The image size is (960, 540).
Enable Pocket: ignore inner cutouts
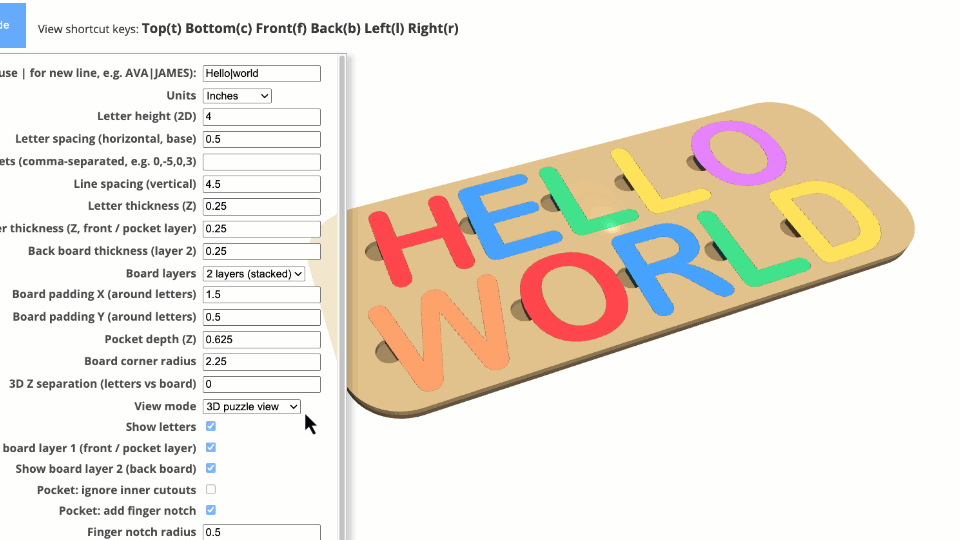click(x=210, y=490)
